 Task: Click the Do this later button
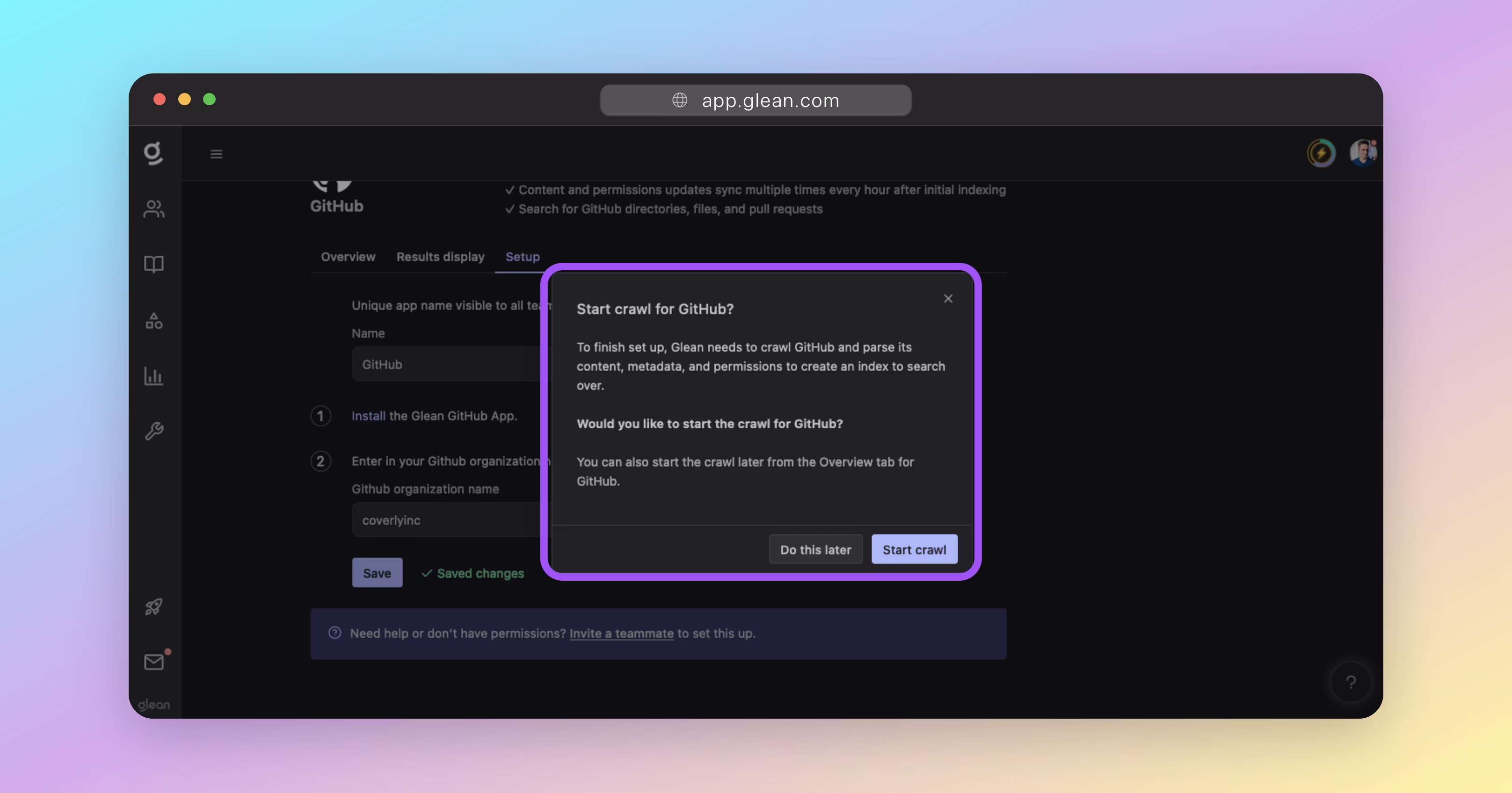[x=815, y=549]
